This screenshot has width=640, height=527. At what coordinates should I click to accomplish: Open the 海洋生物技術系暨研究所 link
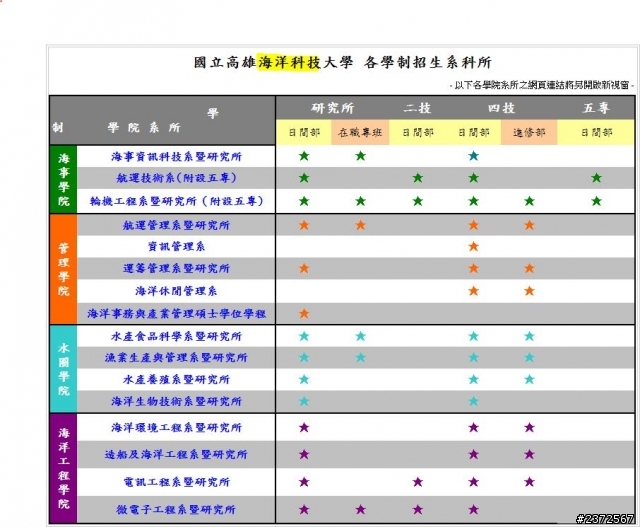click(176, 401)
